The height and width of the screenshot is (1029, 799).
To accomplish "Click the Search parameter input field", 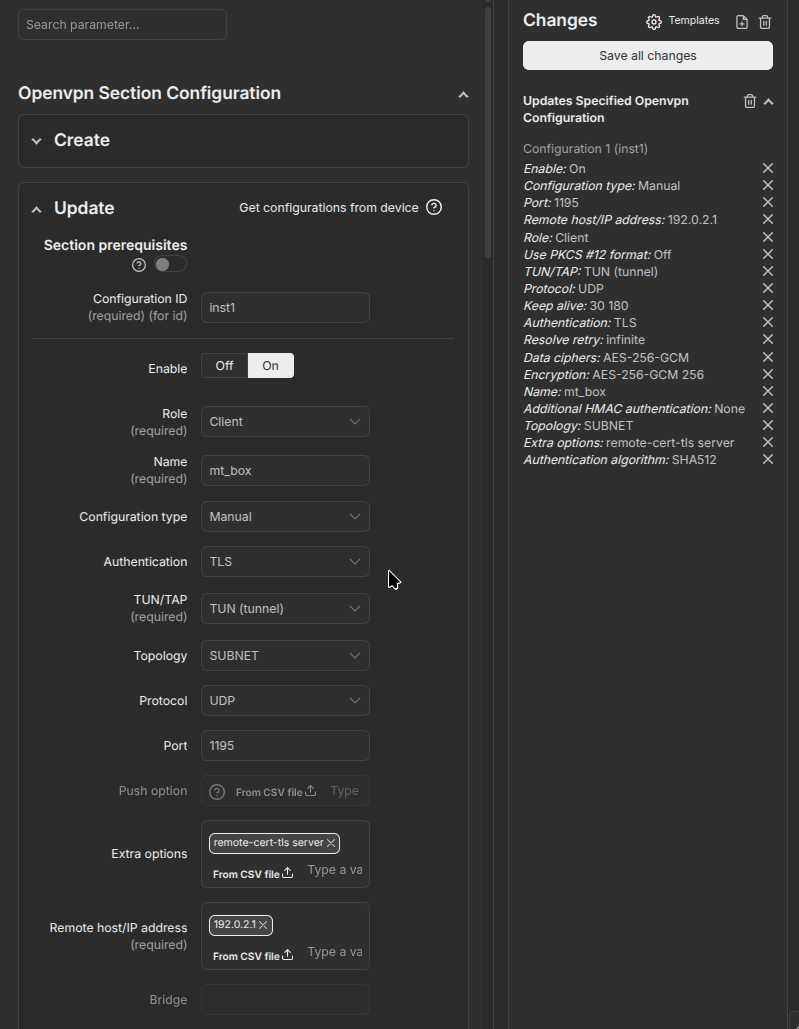I will coord(122,25).
